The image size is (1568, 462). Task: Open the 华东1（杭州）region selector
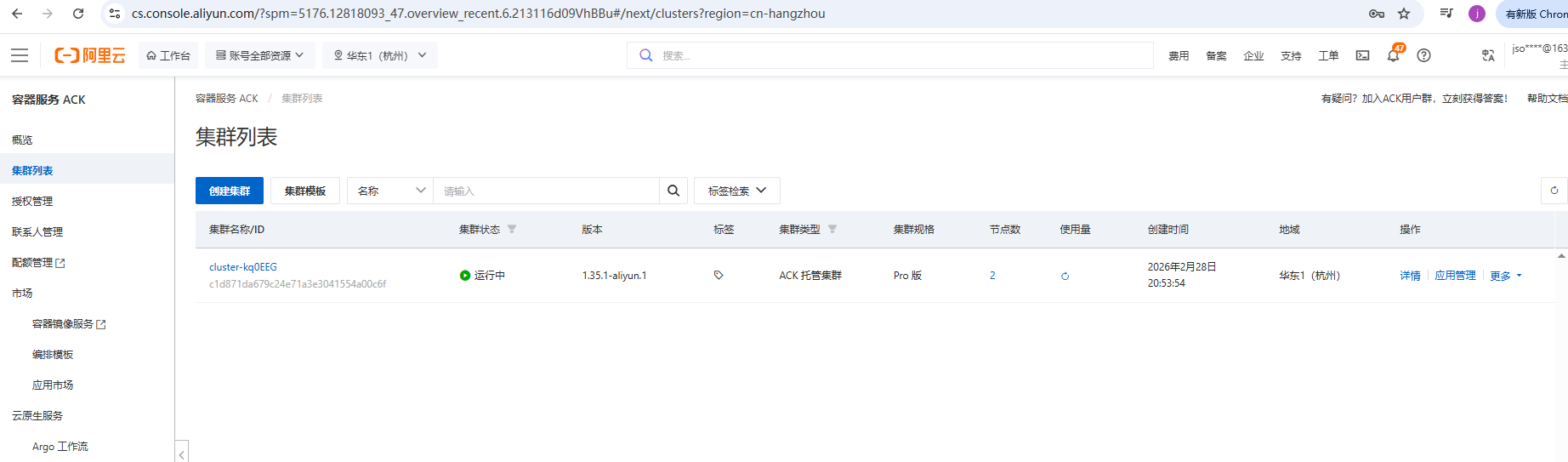380,55
